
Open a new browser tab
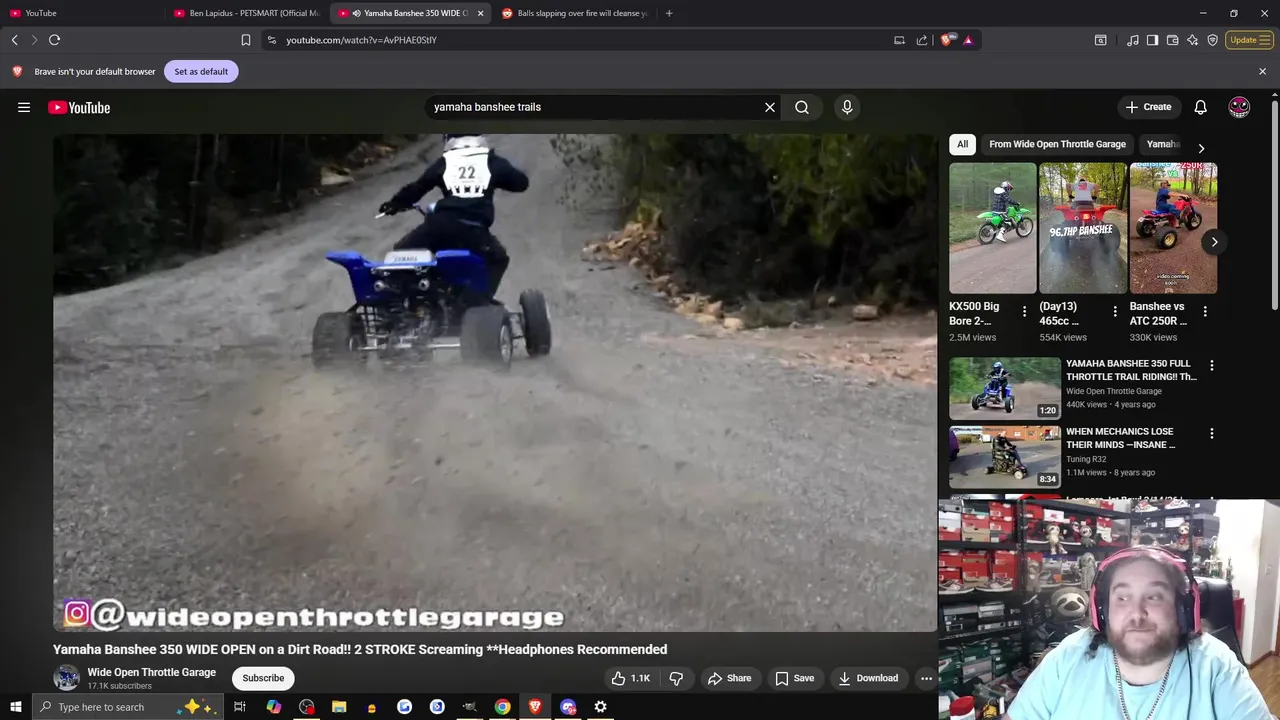click(669, 13)
